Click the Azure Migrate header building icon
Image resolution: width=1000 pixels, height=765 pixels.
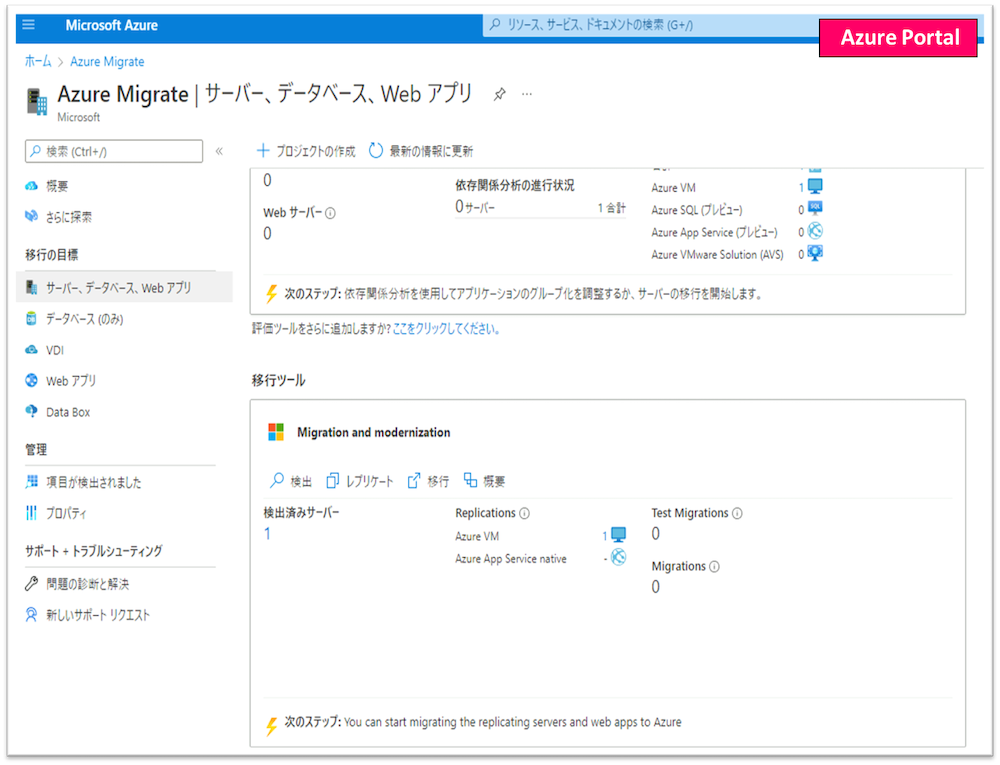pyautogui.click(x=37, y=102)
